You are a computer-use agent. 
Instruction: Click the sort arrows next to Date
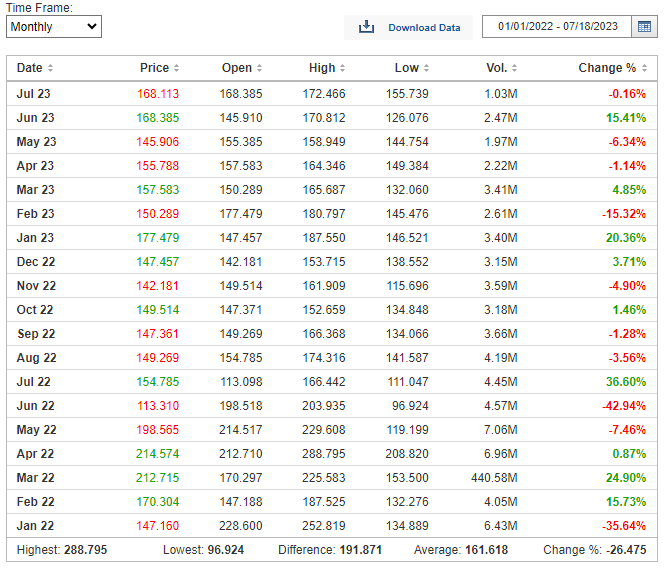tap(51, 68)
